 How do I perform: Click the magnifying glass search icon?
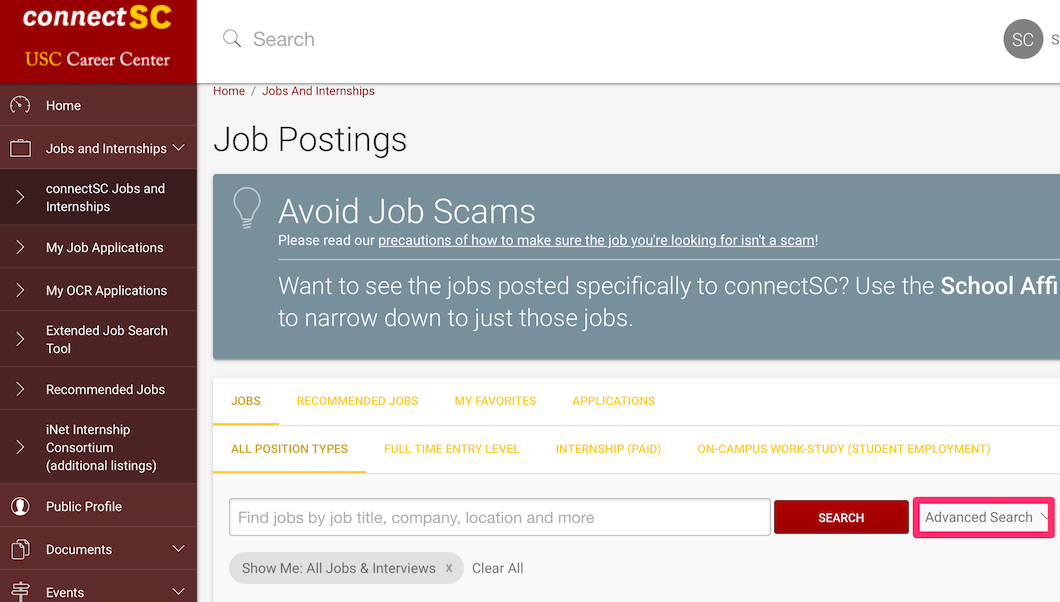pos(232,39)
